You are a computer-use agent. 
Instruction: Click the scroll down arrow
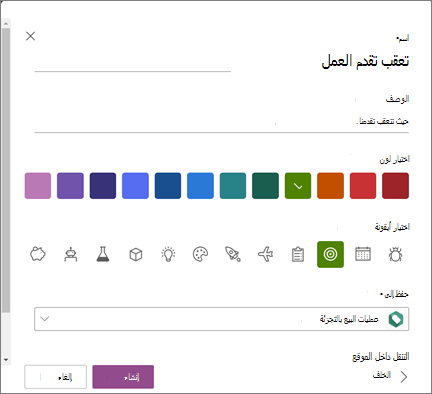[x=6, y=360]
